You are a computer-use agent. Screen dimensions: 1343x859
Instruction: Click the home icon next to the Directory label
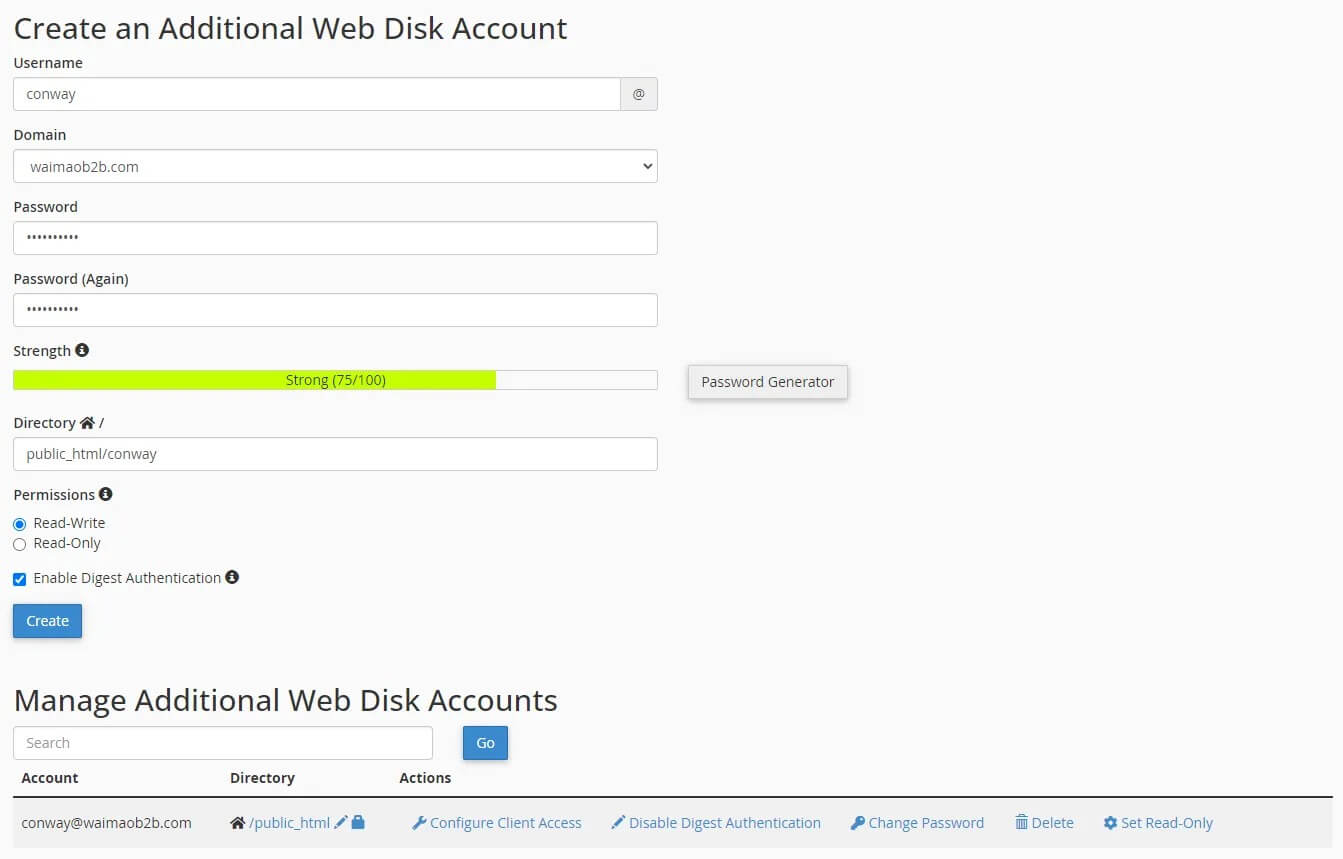click(87, 422)
